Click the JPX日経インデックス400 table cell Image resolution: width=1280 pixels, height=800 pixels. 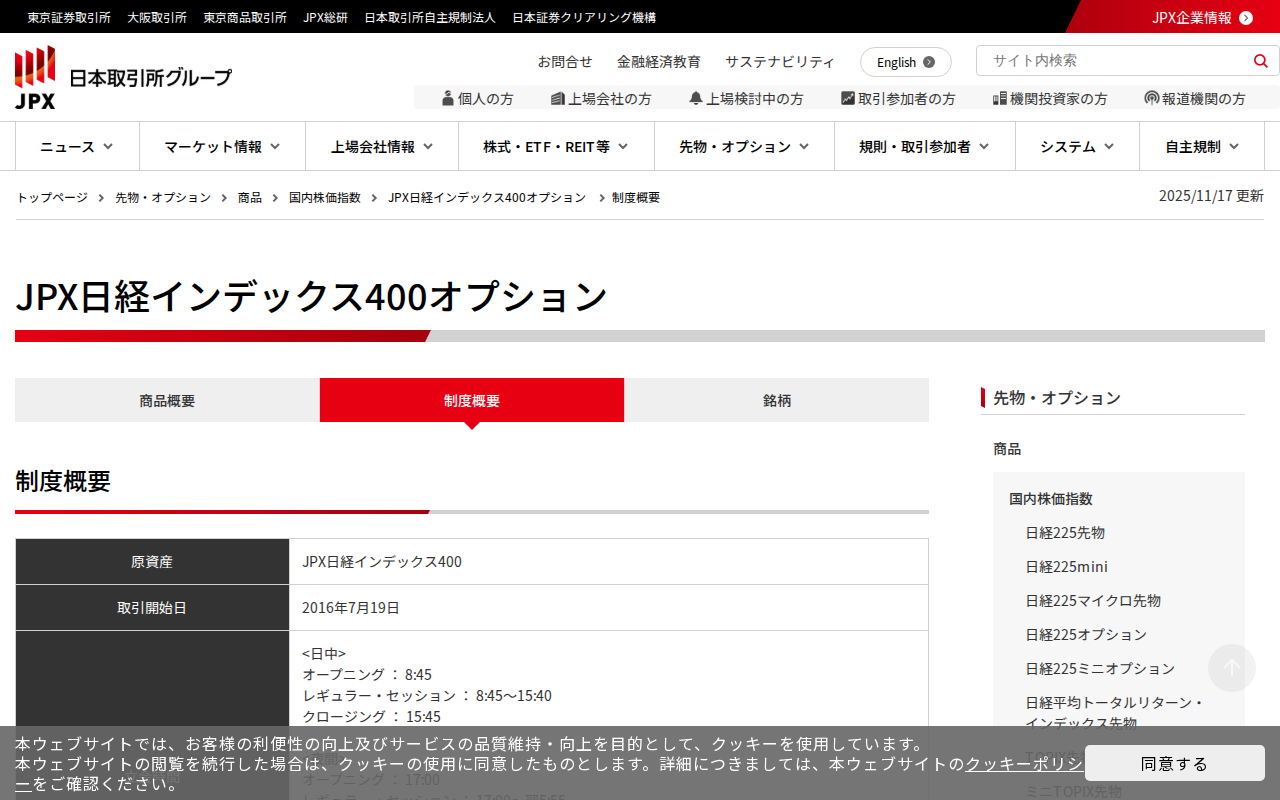609,562
